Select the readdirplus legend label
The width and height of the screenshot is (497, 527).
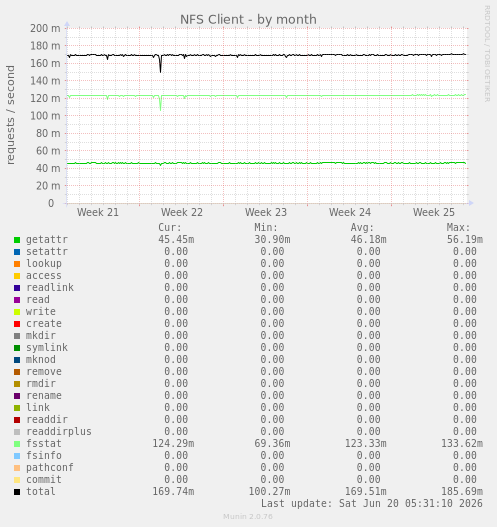pyautogui.click(x=59, y=432)
